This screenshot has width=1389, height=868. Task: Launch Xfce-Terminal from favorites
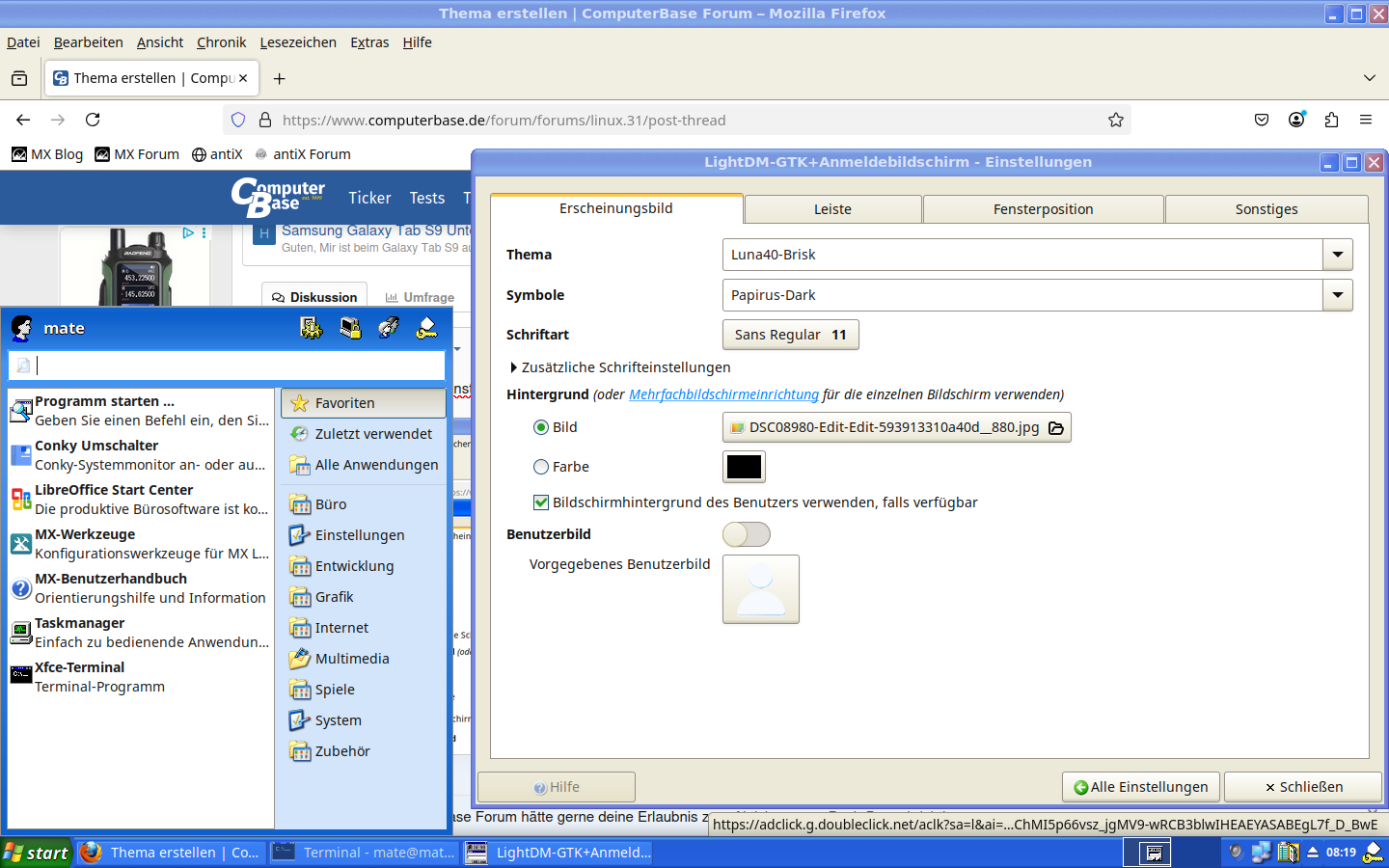(x=141, y=677)
